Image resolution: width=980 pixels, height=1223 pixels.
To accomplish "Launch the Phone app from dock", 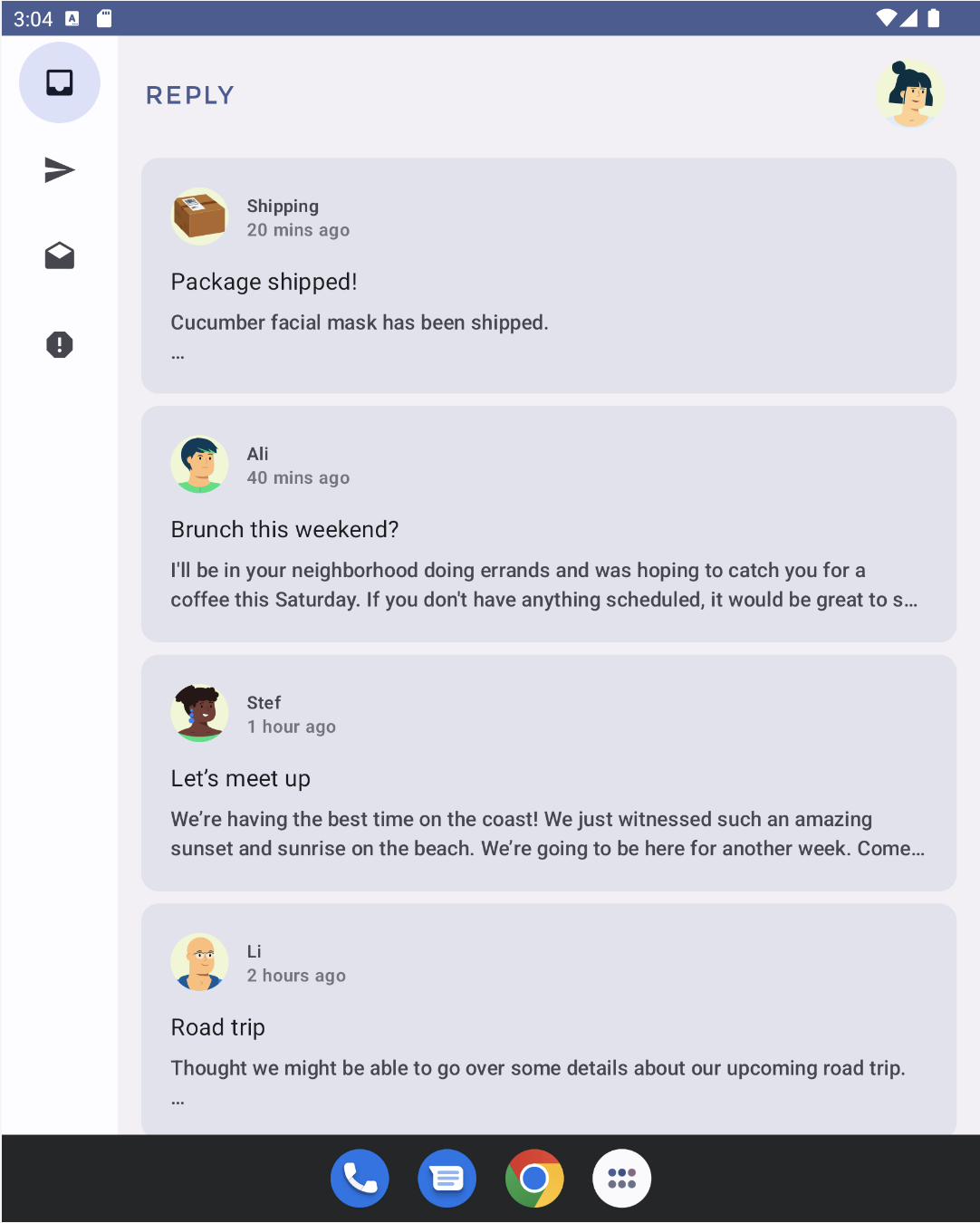I will point(360,1178).
